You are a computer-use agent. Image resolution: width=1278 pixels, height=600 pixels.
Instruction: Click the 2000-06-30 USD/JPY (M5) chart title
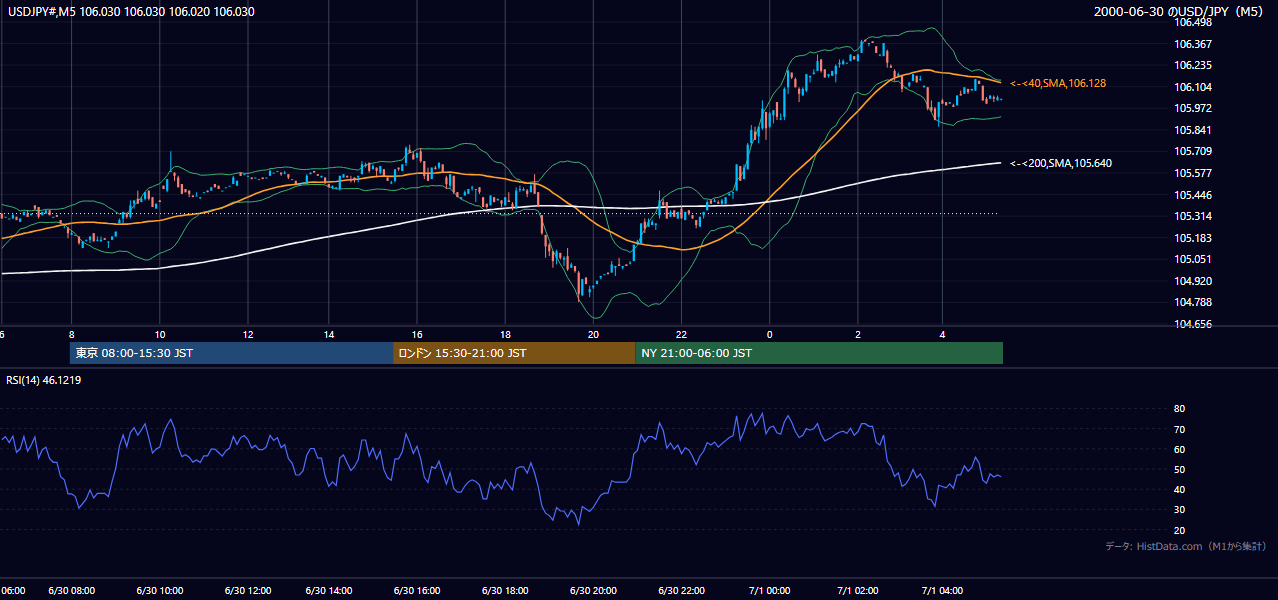(1180, 12)
